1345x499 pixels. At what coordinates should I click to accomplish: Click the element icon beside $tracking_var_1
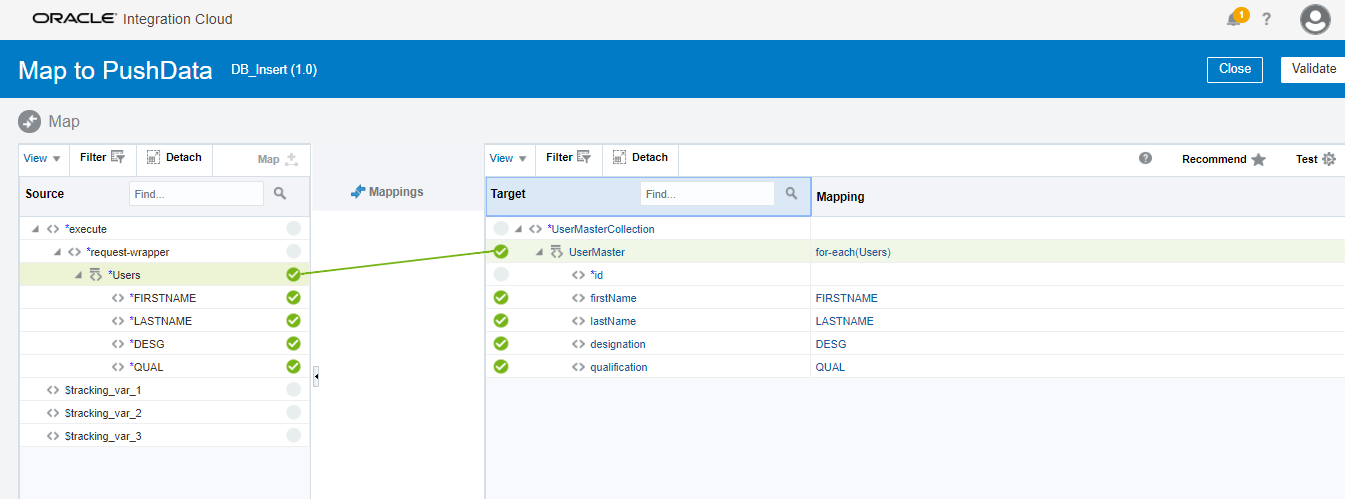pos(53,390)
